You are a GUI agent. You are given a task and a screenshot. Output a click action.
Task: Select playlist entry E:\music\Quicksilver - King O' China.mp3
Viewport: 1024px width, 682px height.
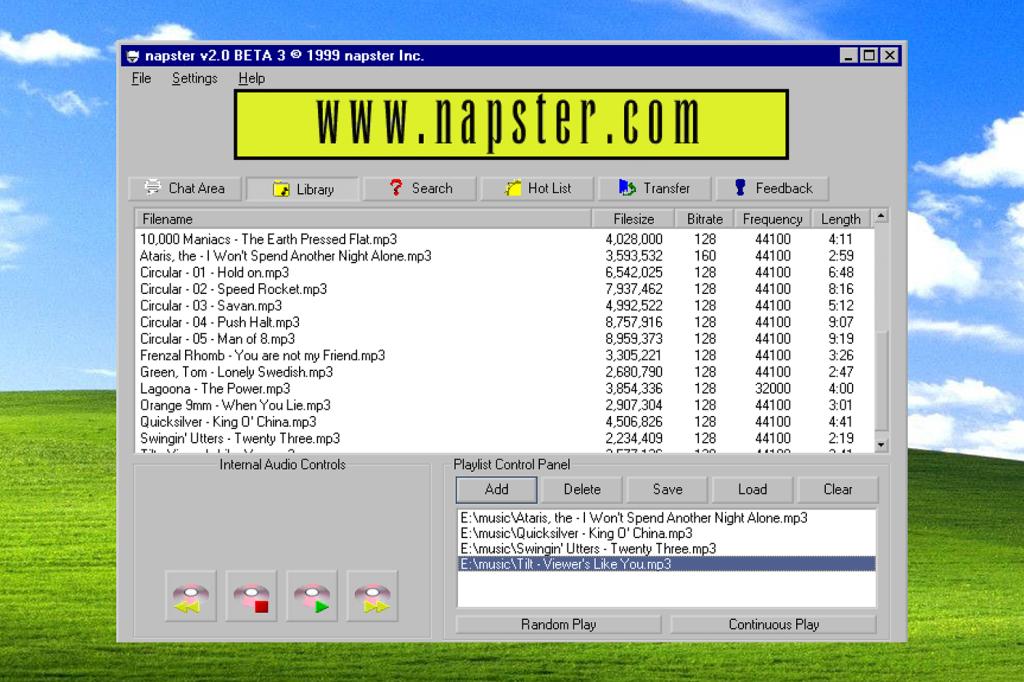(x=666, y=533)
